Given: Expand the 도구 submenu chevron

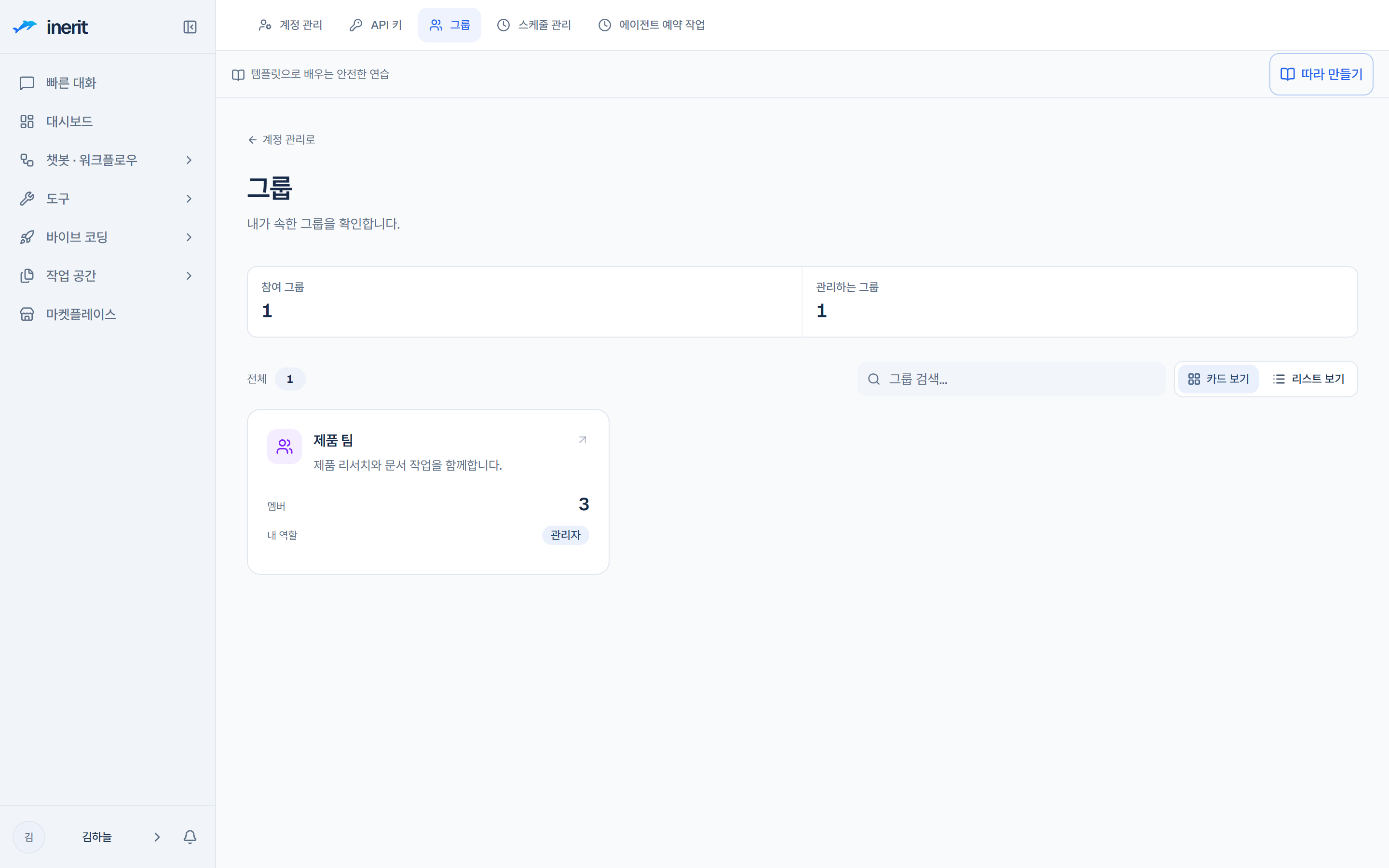Looking at the screenshot, I should pyautogui.click(x=189, y=198).
